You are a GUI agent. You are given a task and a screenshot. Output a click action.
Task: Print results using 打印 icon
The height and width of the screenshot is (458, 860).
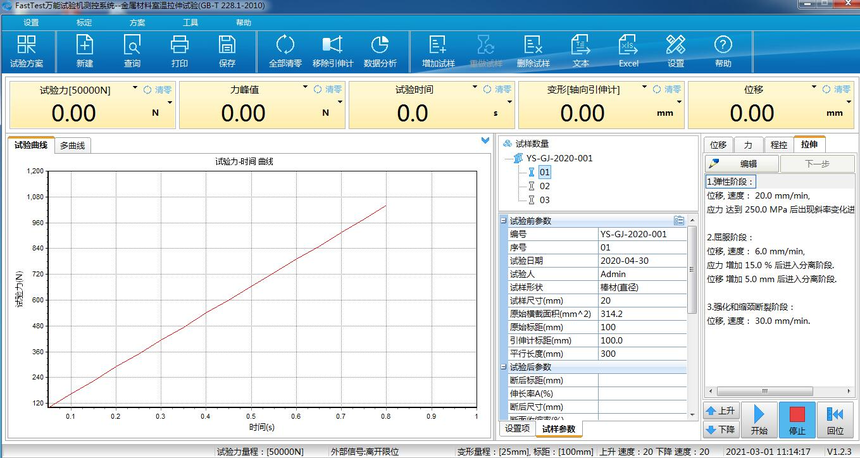179,51
